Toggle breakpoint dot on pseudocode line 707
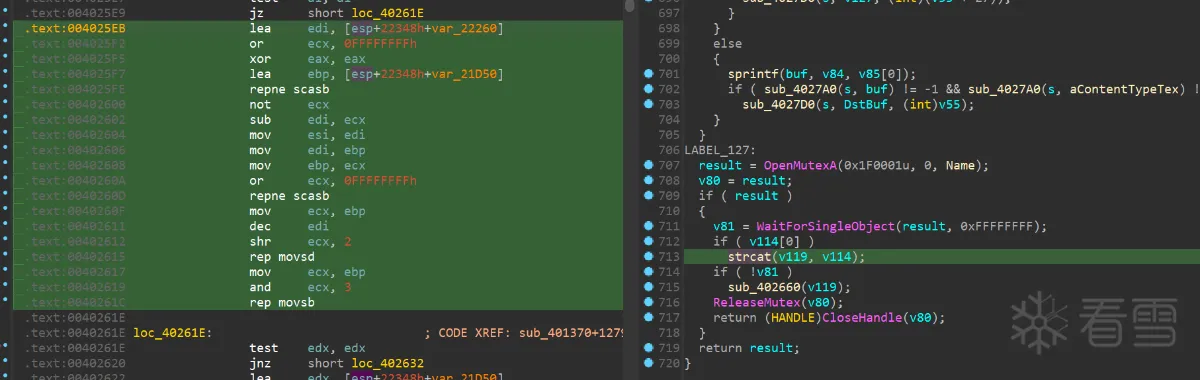 [x=649, y=165]
